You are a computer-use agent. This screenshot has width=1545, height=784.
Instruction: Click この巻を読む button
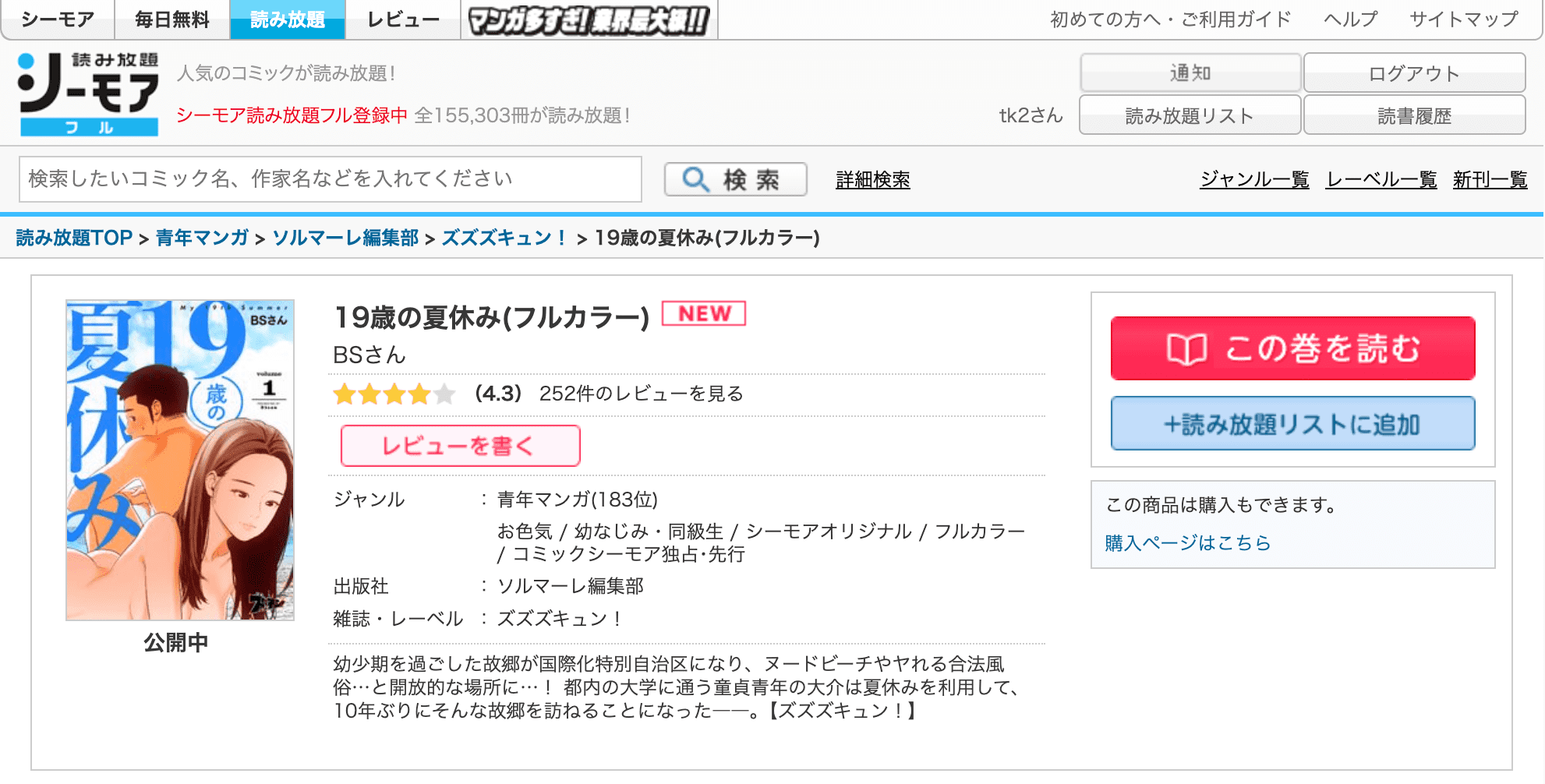[1292, 348]
